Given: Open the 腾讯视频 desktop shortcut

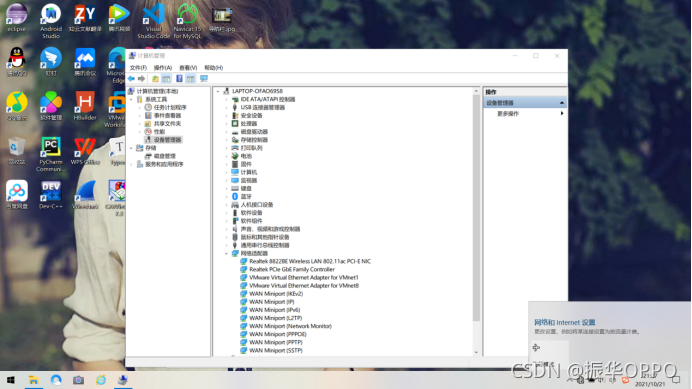Looking at the screenshot, I should click(x=119, y=18).
